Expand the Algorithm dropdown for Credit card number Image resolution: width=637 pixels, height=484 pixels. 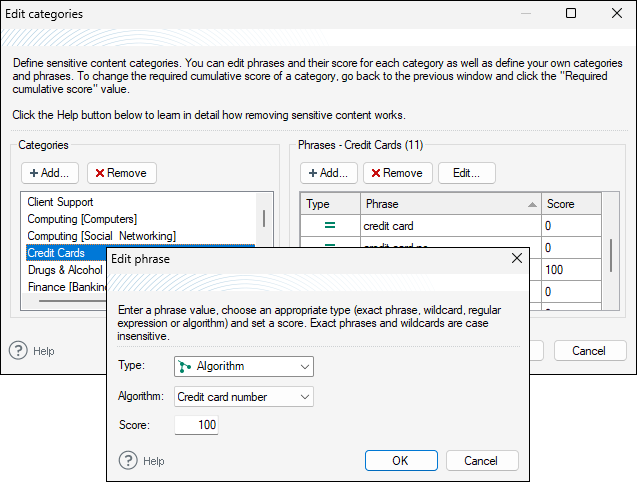[244, 397]
